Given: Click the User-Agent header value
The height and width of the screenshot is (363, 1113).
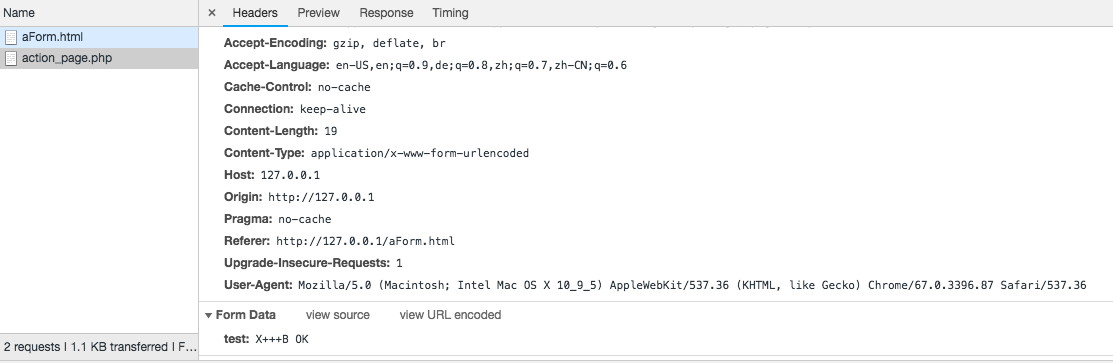Looking at the screenshot, I should tap(692, 285).
